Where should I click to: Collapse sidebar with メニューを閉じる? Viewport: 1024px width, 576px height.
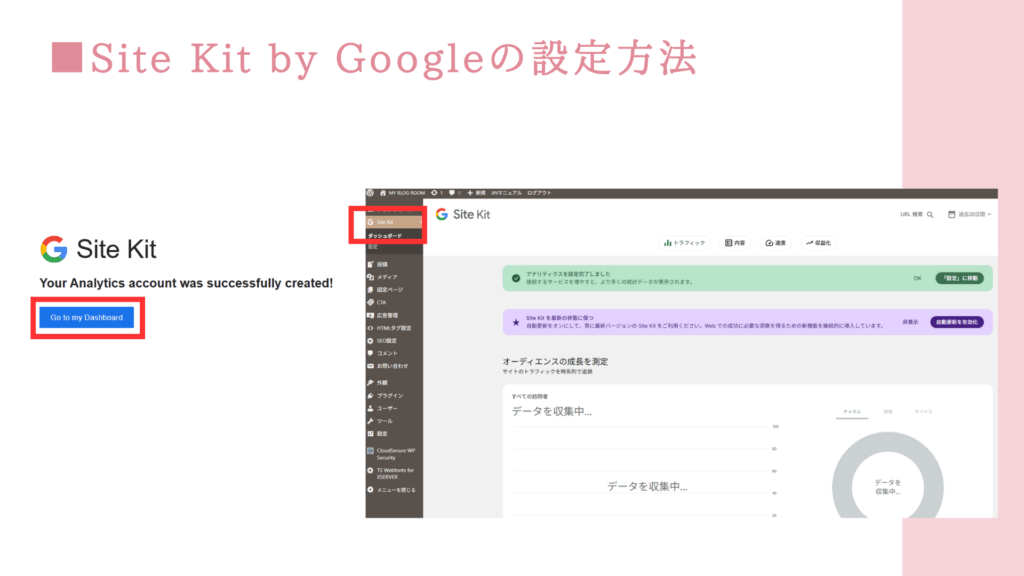[x=395, y=490]
